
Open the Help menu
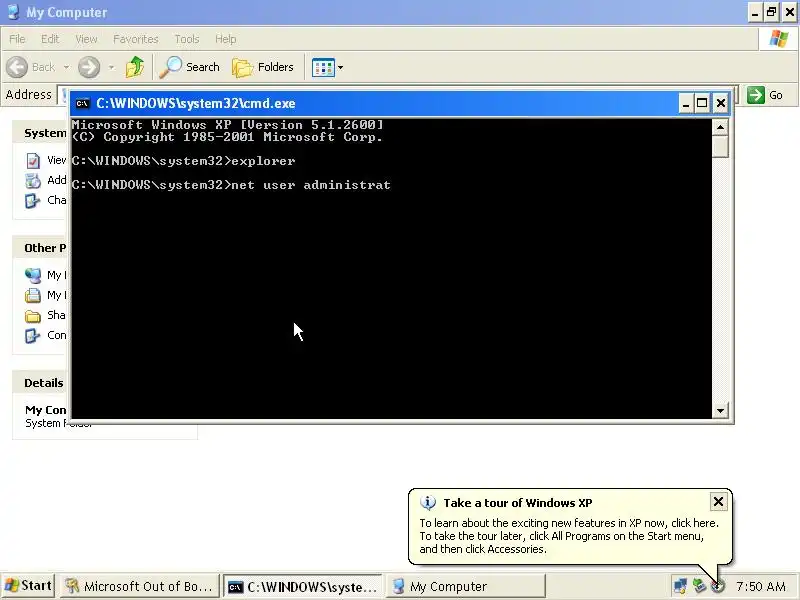[226, 39]
